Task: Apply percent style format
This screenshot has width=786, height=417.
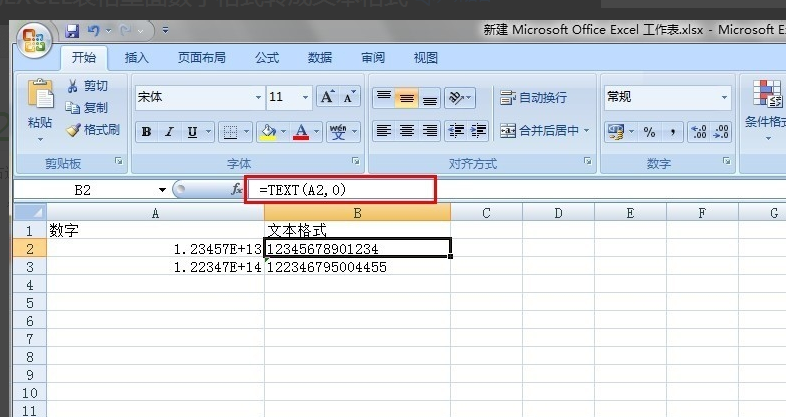Action: tap(650, 132)
